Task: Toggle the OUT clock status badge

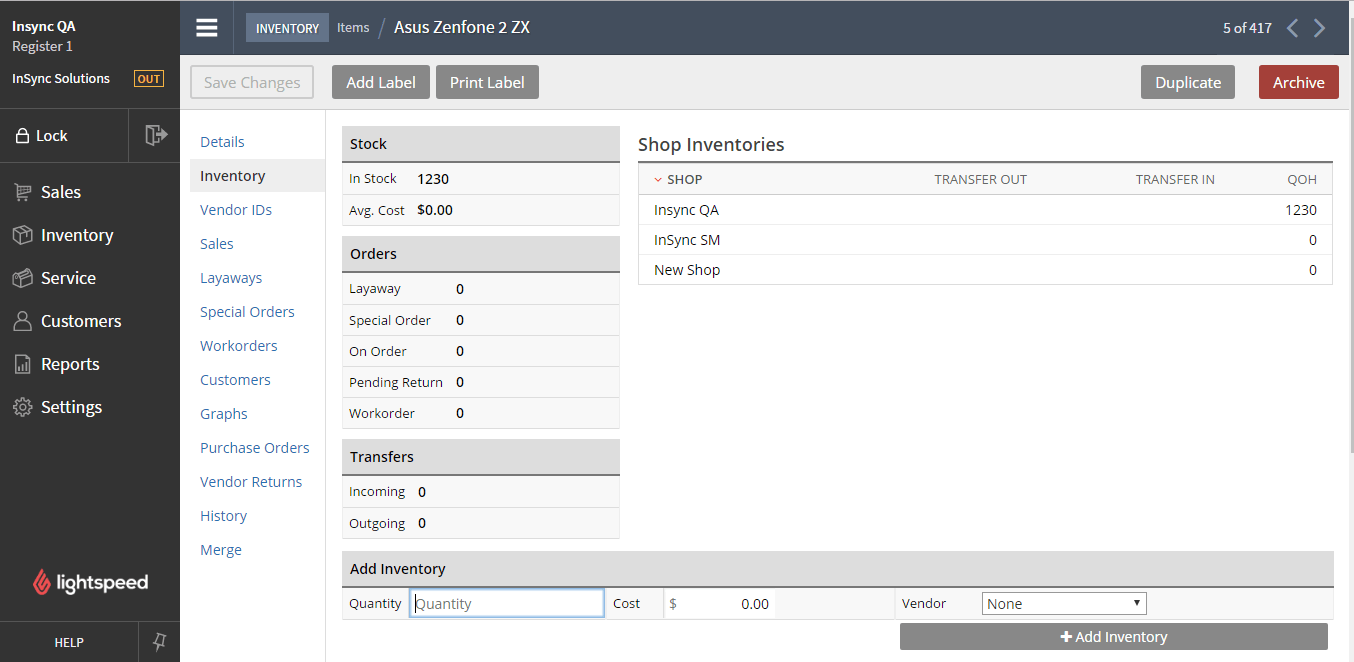Action: [x=149, y=79]
